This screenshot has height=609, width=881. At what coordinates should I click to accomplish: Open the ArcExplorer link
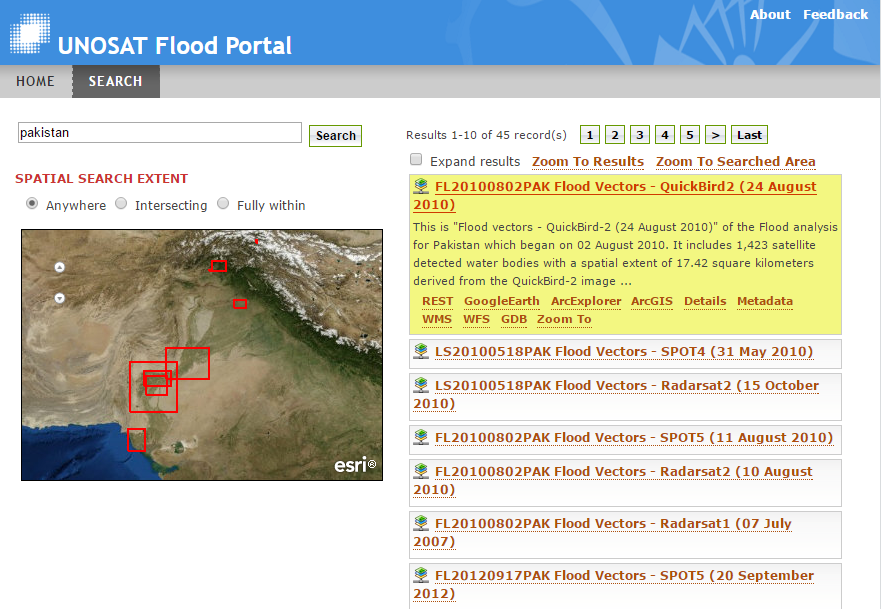click(x=586, y=301)
